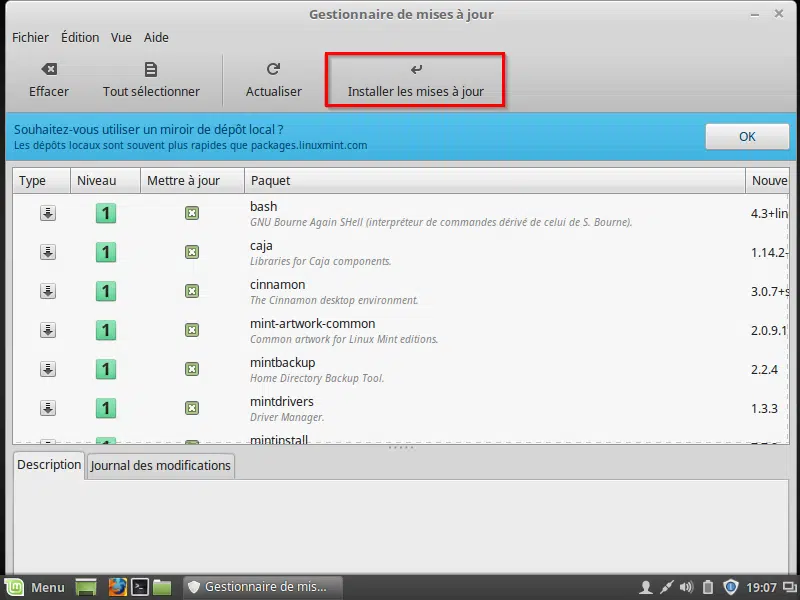Click the Paquet column header

(494, 181)
